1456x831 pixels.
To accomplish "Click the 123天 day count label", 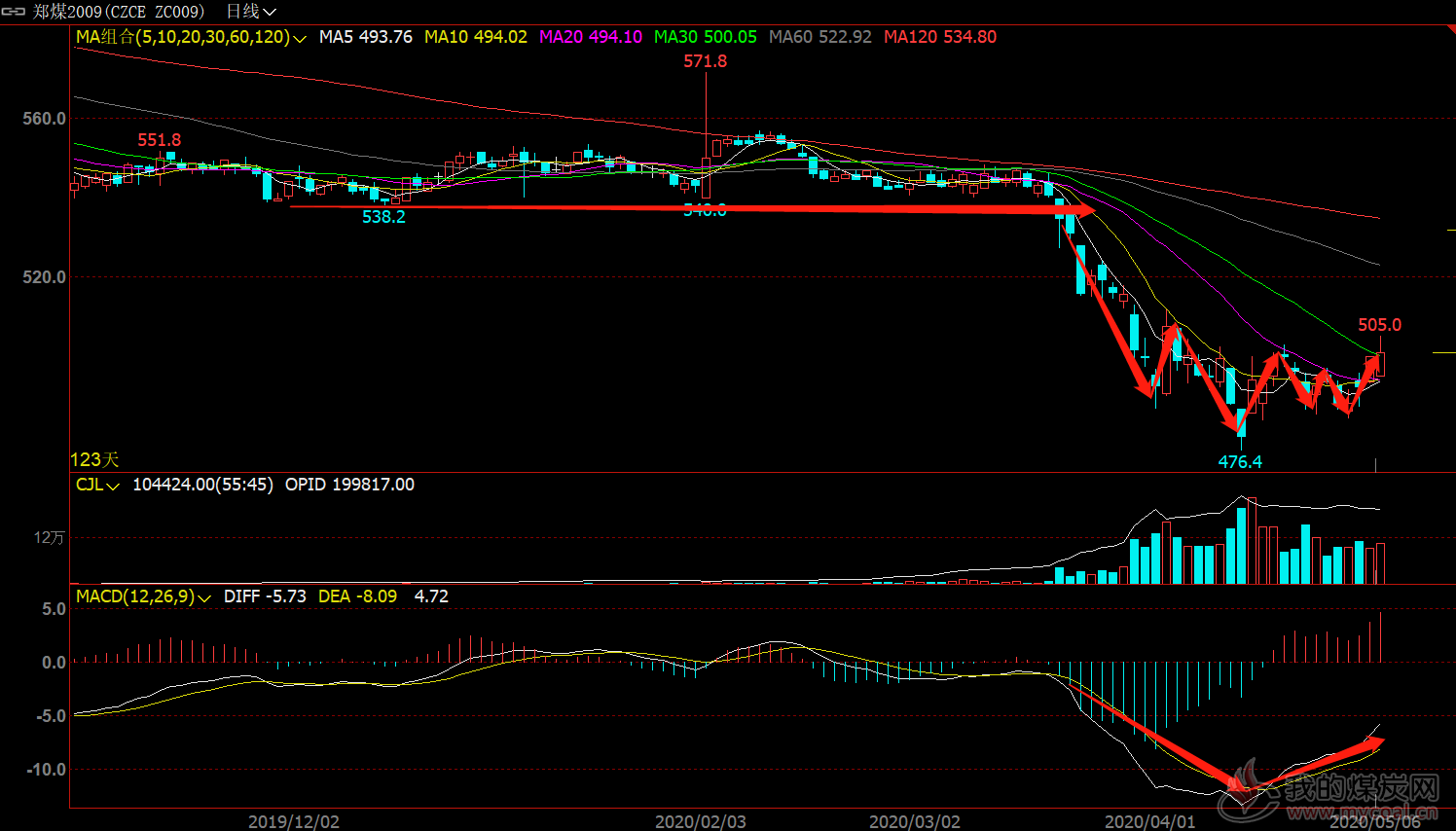I will 94,459.
